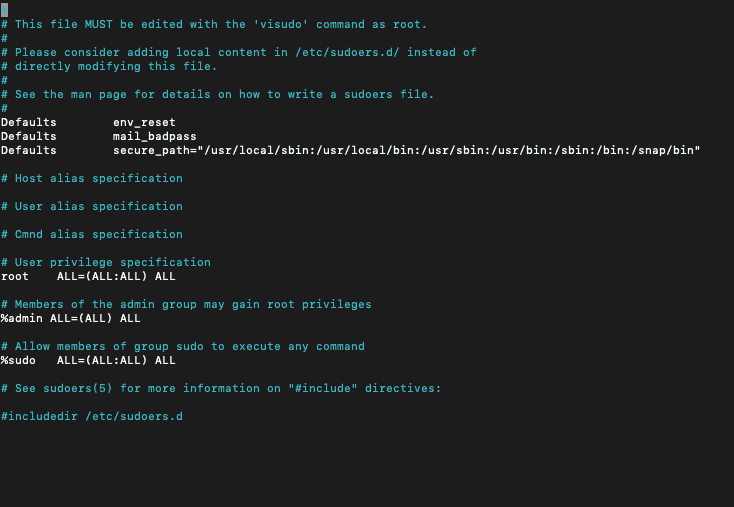Click the '#includedir /etc/sudoers.d' line
The height and width of the screenshot is (507, 734).
click(92, 416)
